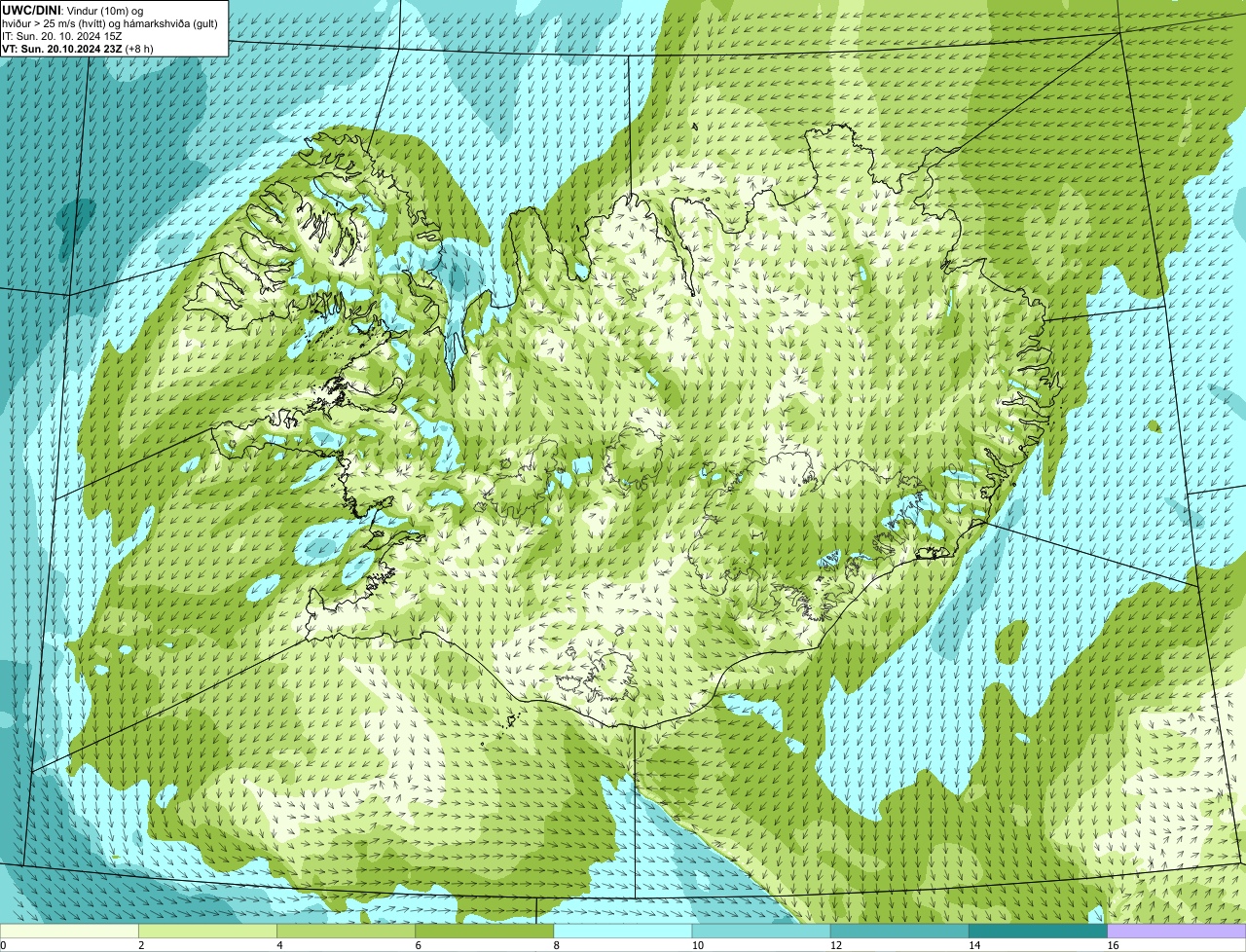
Task: Click the legend tick label '0'
Action: click(4, 945)
